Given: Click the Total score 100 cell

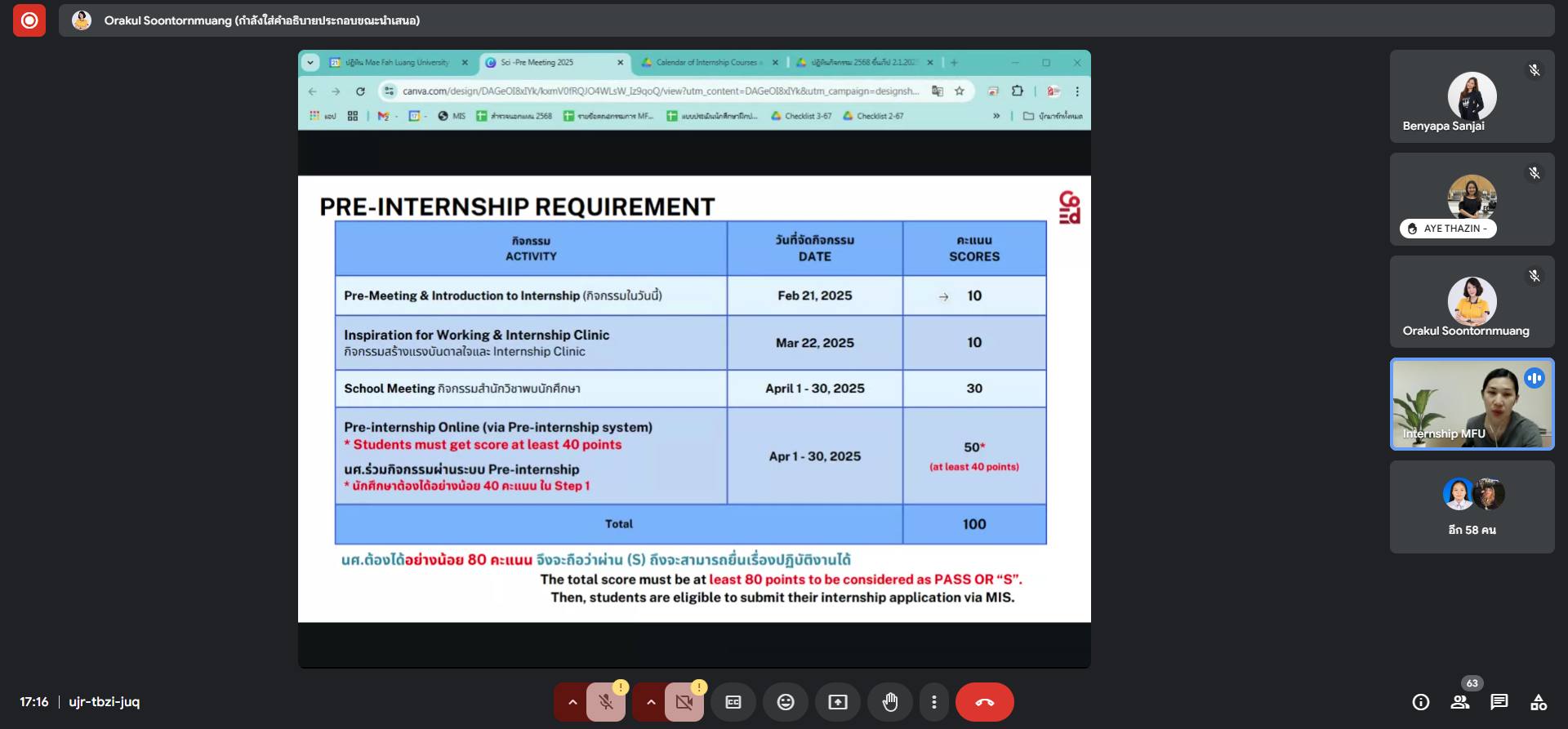Looking at the screenshot, I should tap(974, 524).
